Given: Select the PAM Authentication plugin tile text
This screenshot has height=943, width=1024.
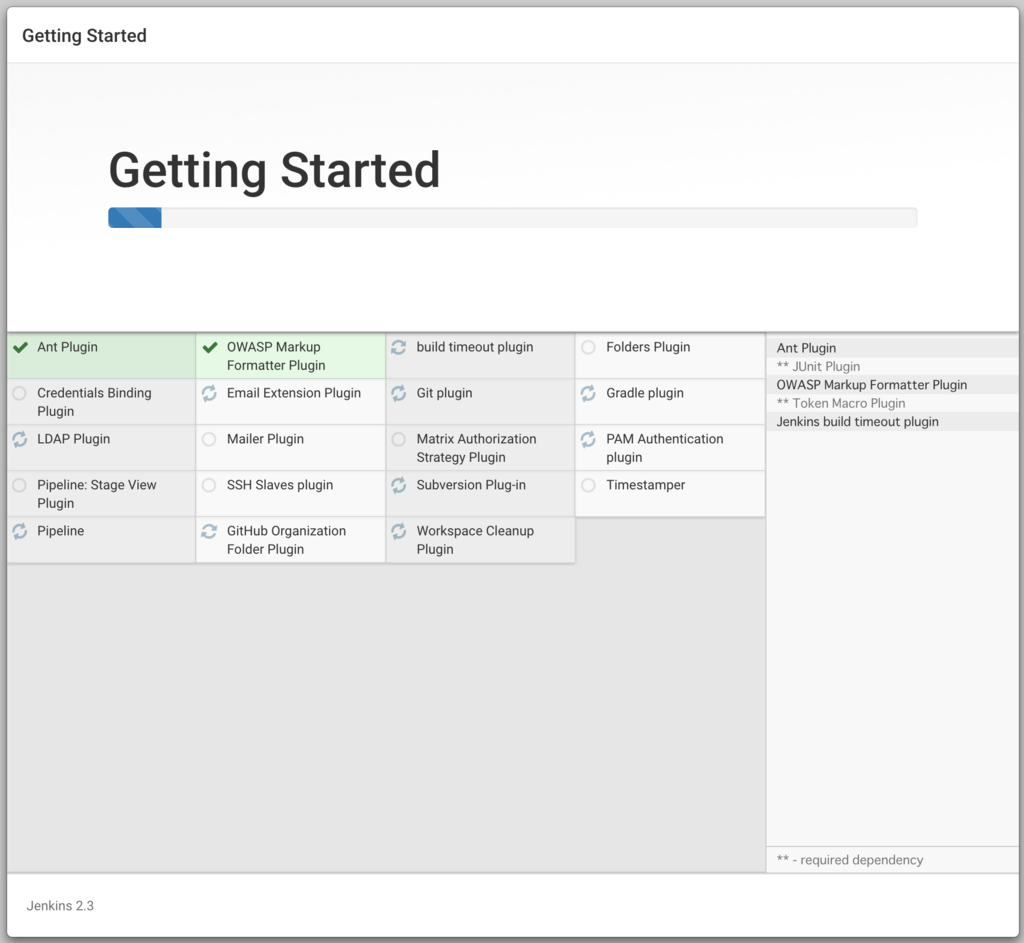Looking at the screenshot, I should tap(665, 449).
